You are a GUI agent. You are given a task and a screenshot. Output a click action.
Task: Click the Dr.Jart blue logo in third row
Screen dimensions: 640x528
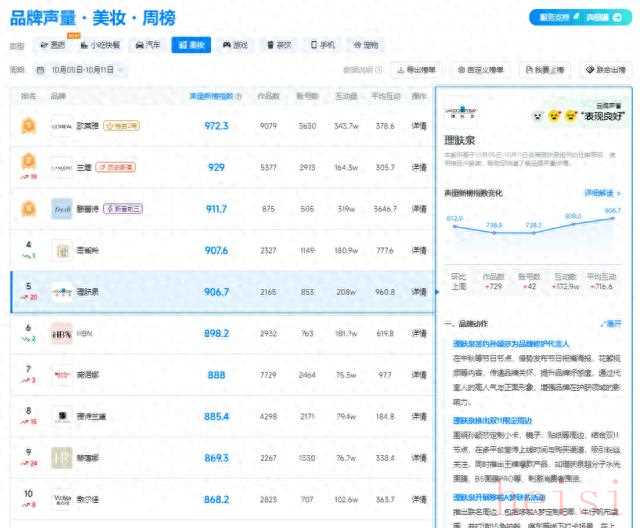pyautogui.click(x=61, y=208)
